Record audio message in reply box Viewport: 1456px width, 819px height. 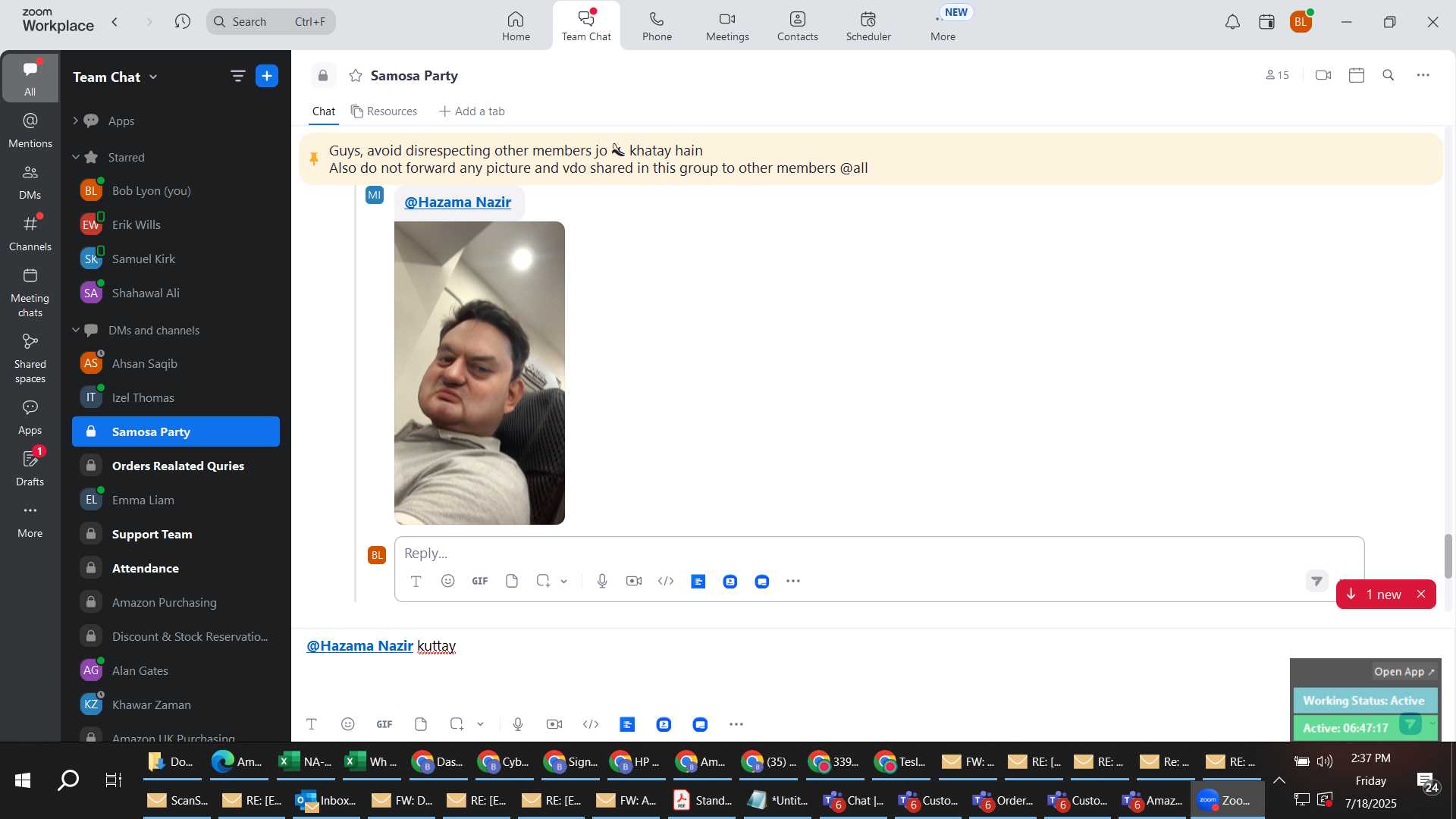pyautogui.click(x=602, y=582)
